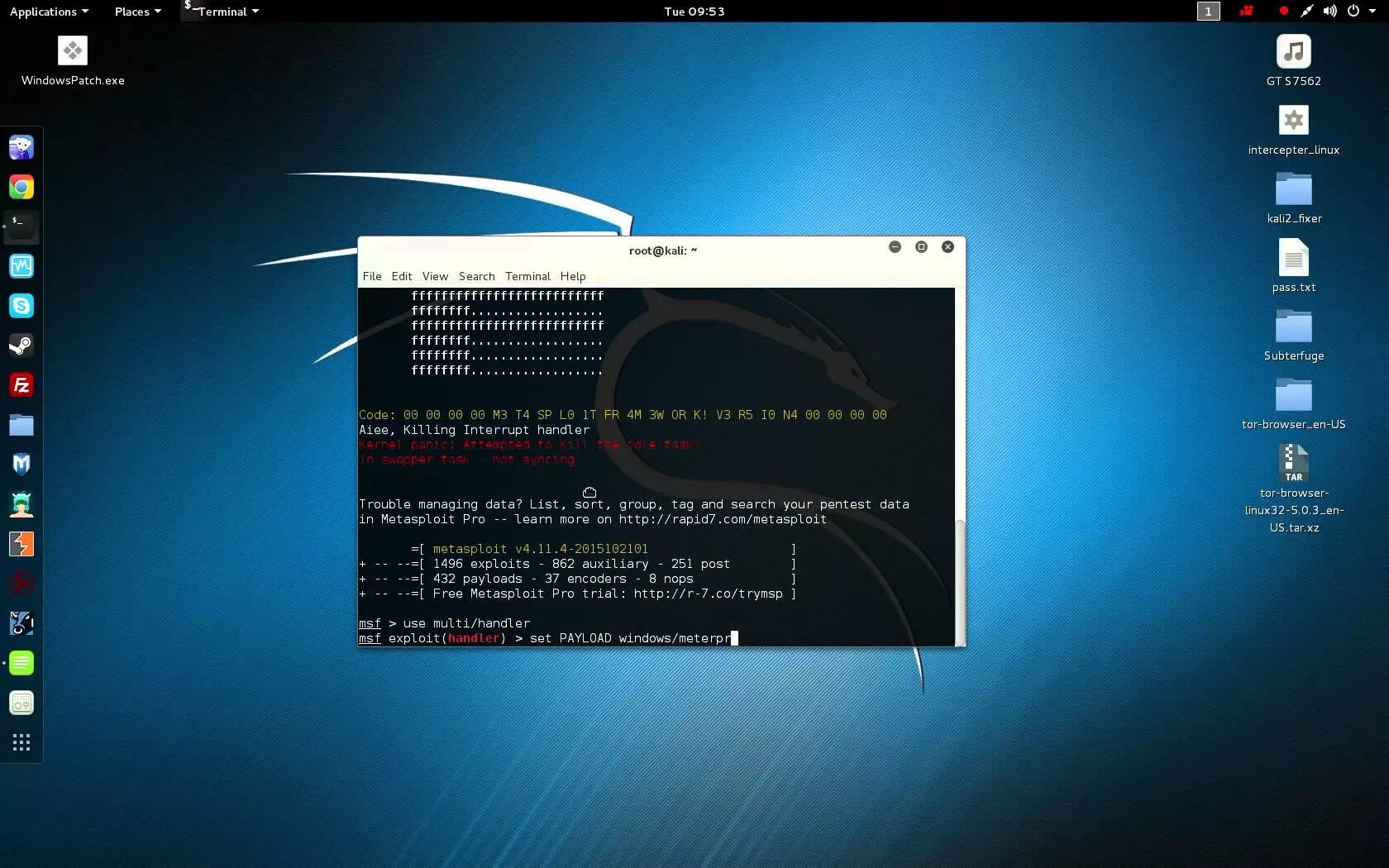Click the 'Trouble managing data?' line

point(634,504)
